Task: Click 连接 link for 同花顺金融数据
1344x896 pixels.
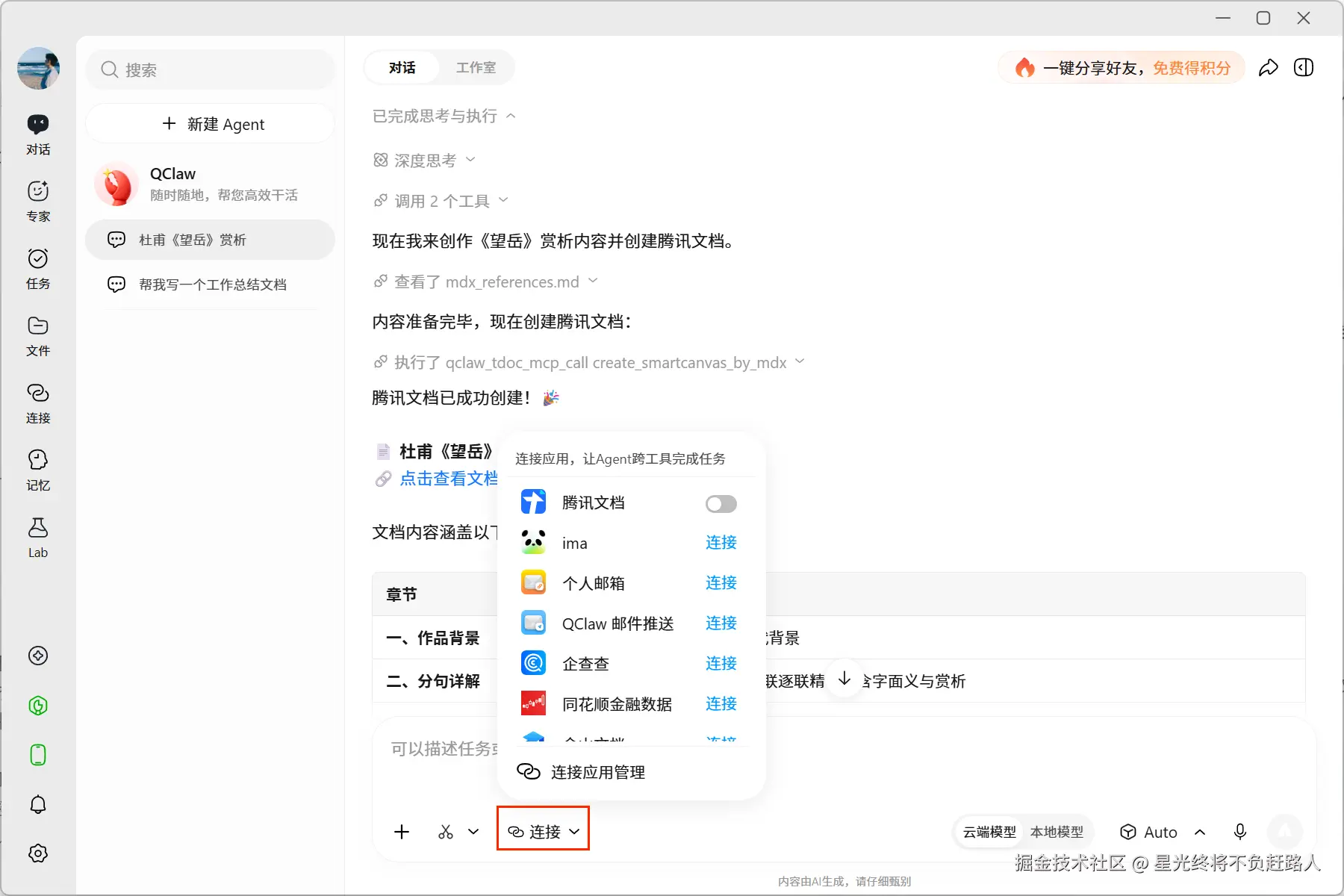Action: tap(721, 703)
